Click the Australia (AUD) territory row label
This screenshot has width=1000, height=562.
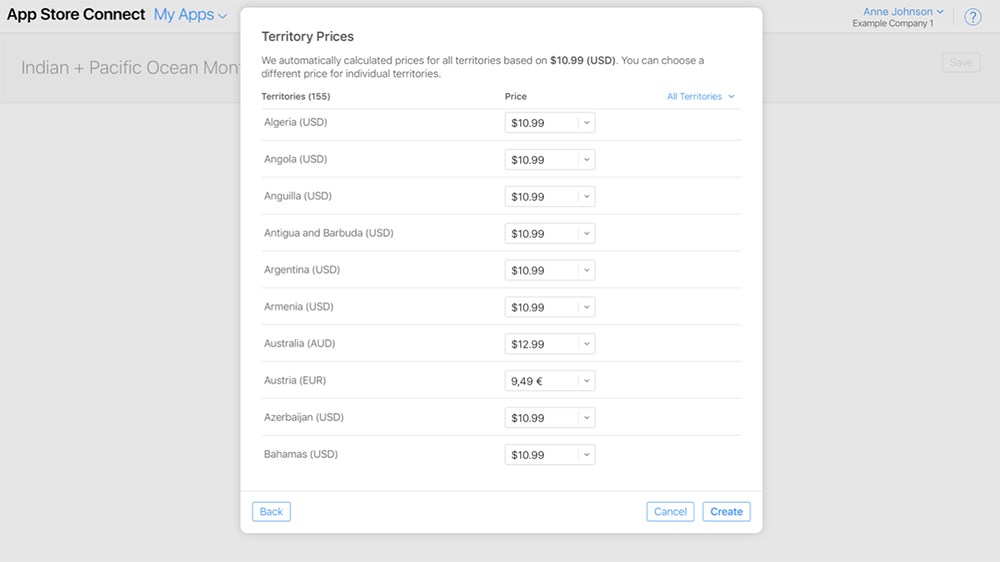tap(299, 343)
